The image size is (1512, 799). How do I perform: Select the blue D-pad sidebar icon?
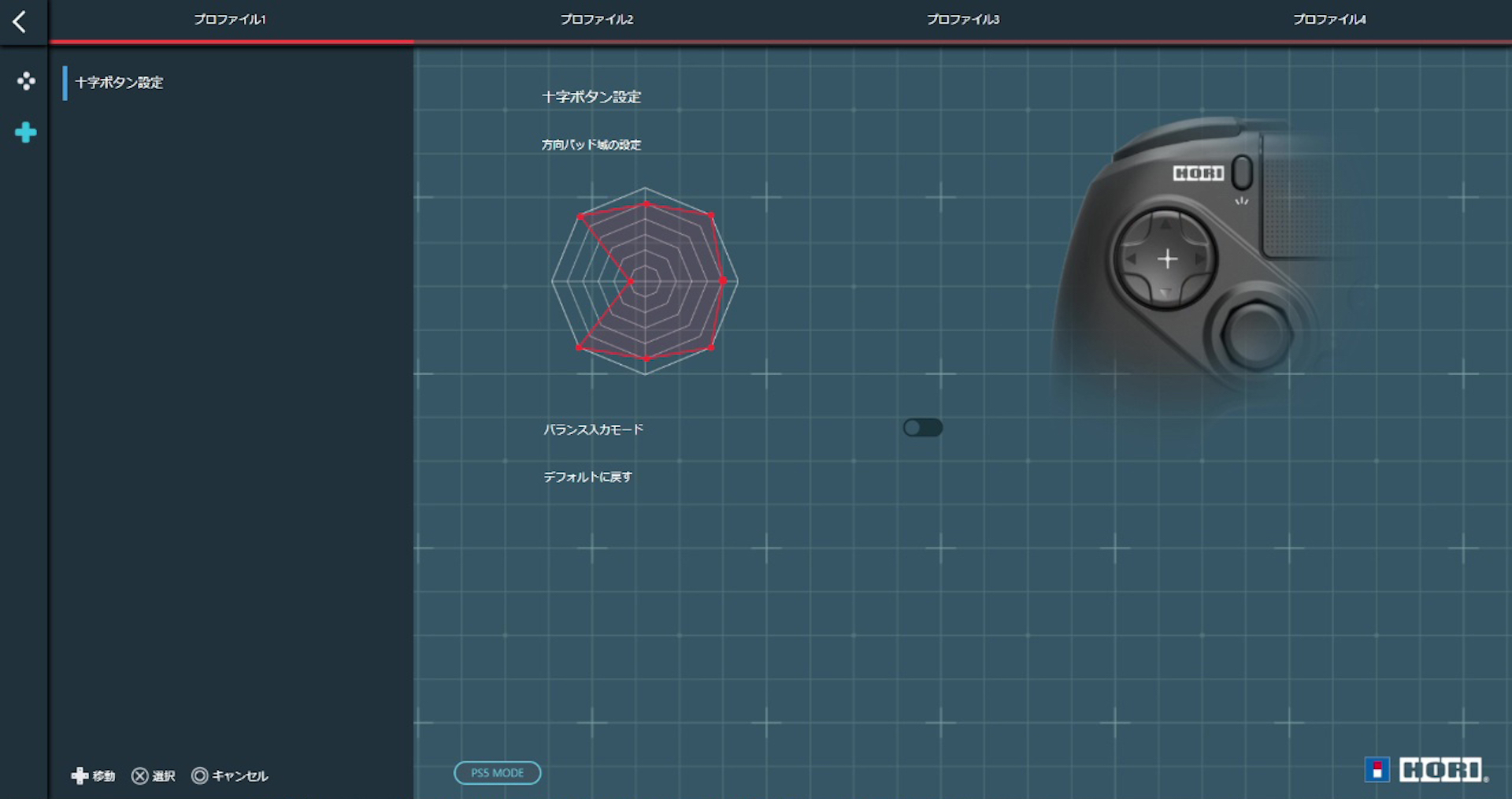coord(26,132)
